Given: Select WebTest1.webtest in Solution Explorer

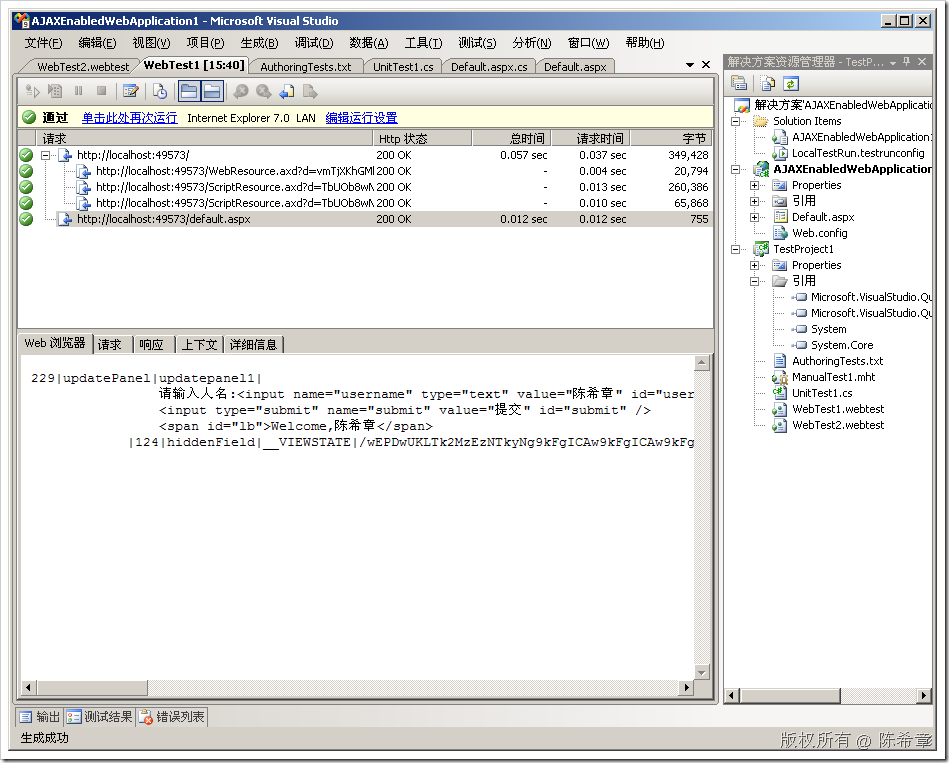Looking at the screenshot, I should (x=838, y=409).
